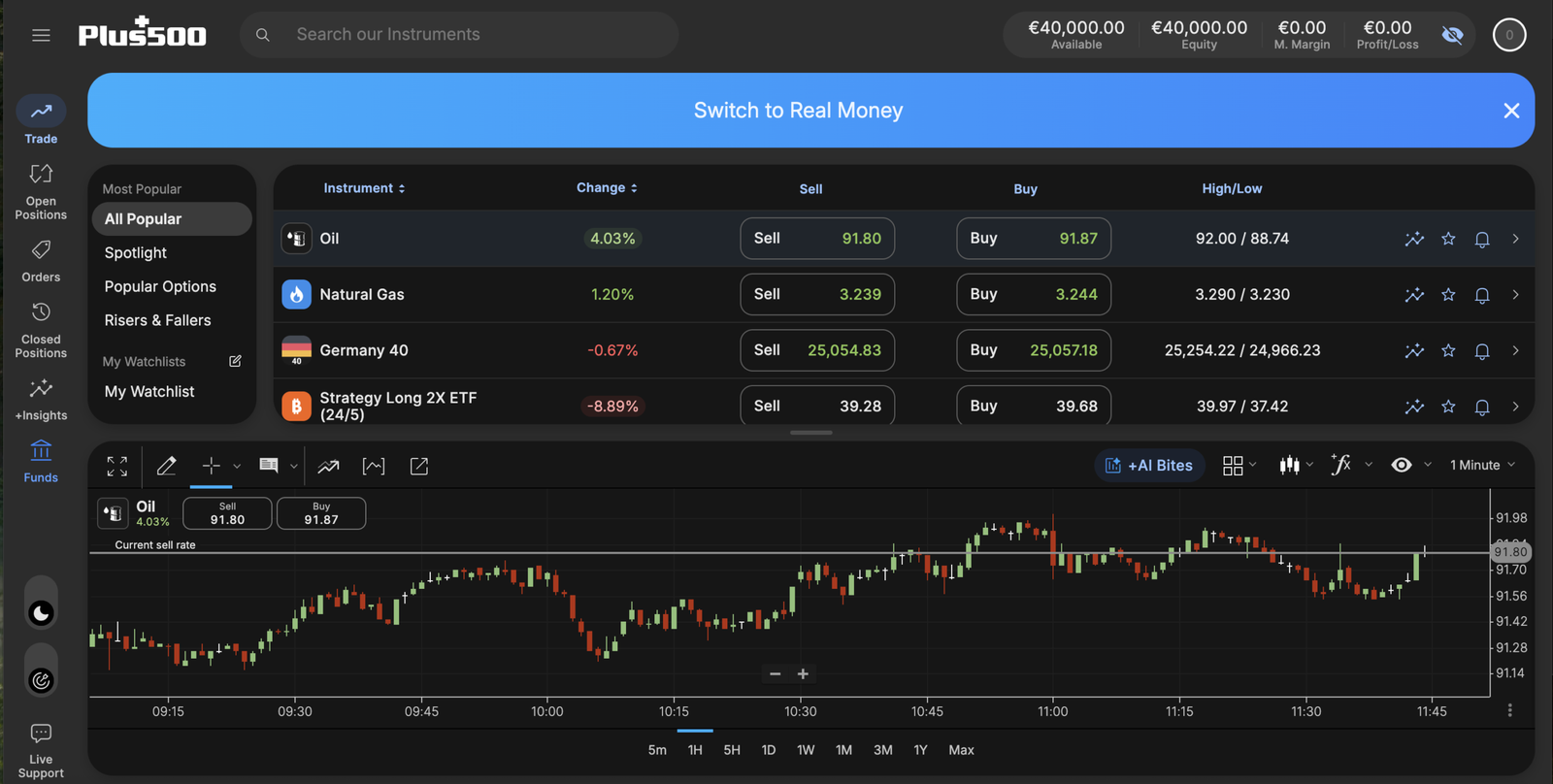Select the pencil drawing tool on chart
The image size is (1553, 784).
coord(166,467)
